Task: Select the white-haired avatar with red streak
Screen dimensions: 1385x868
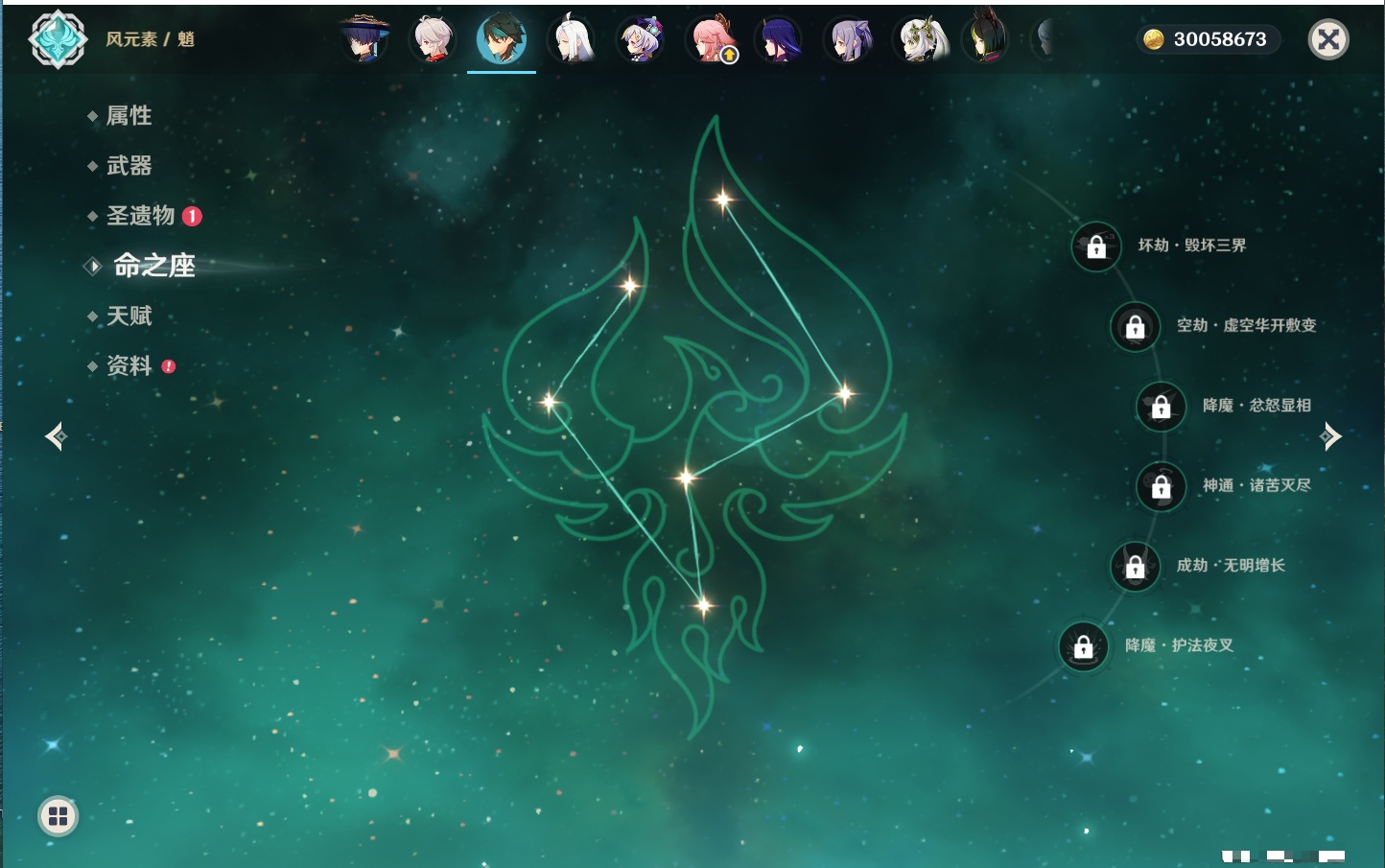Action: tap(433, 39)
